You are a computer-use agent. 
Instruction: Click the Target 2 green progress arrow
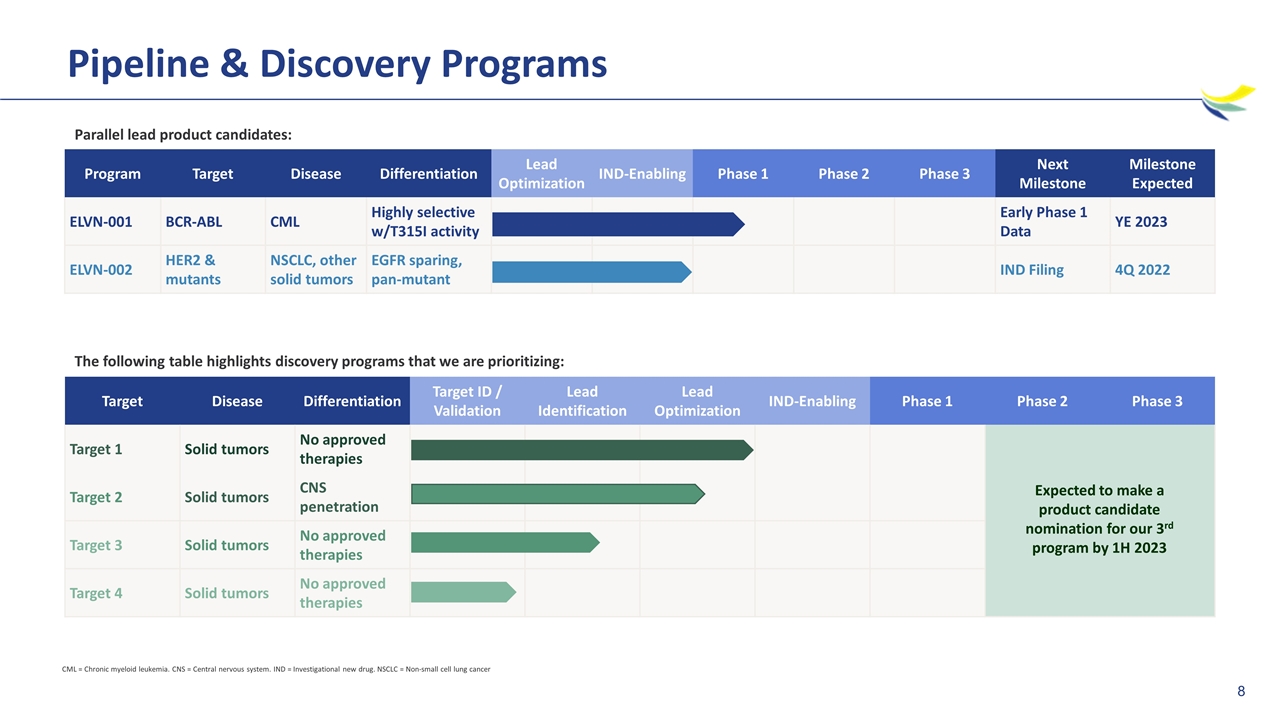coord(558,494)
